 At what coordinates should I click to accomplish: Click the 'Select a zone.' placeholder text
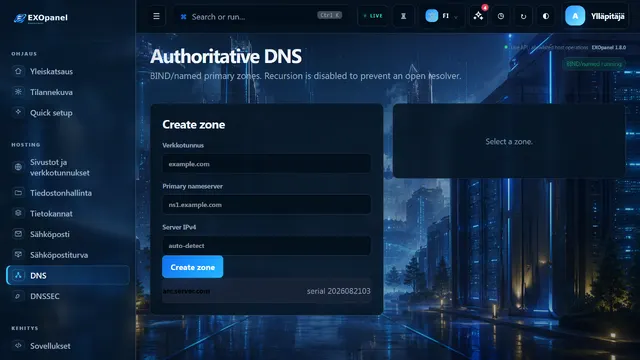tap(509, 142)
